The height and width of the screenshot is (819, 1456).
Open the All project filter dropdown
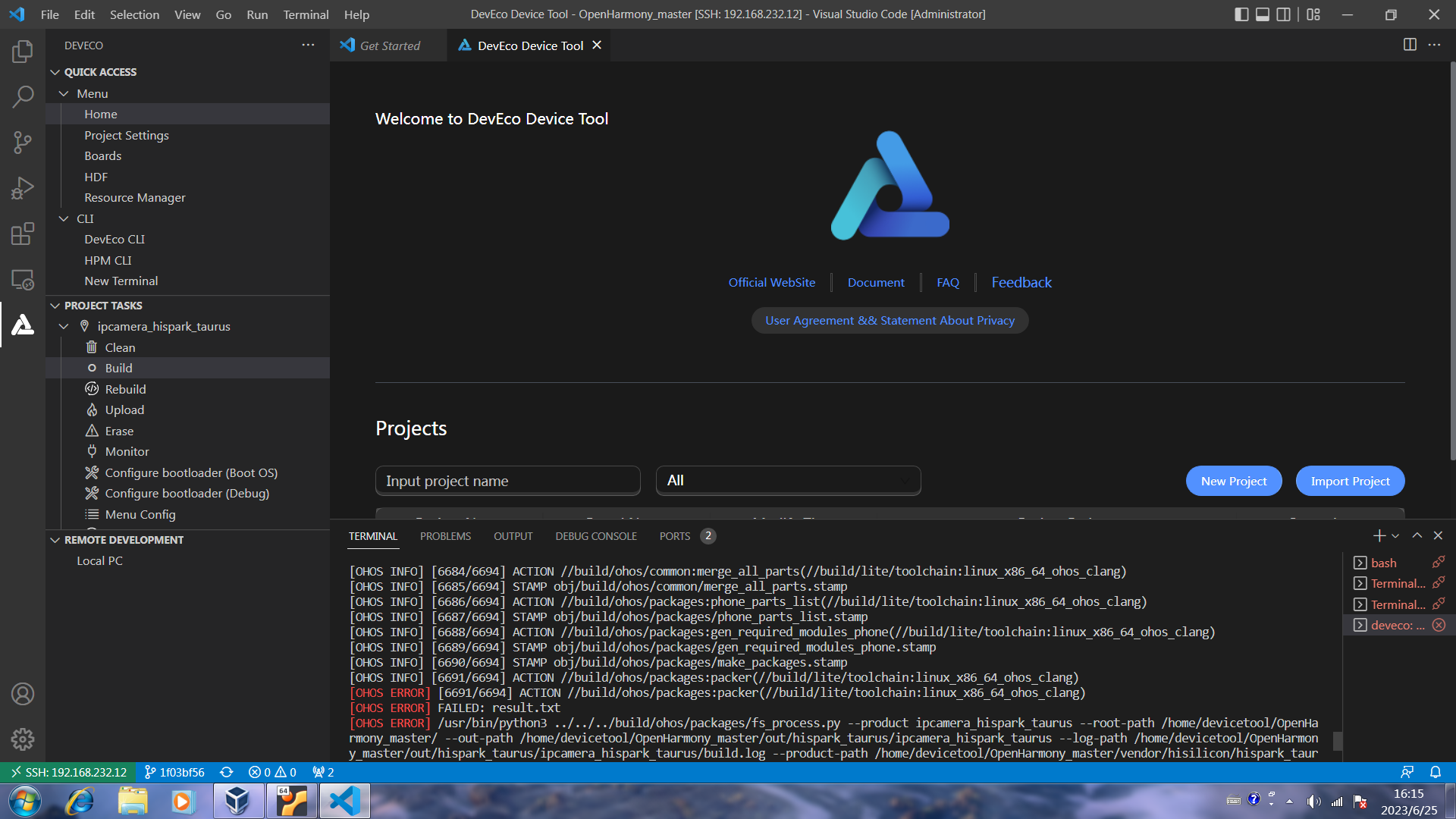click(x=788, y=481)
